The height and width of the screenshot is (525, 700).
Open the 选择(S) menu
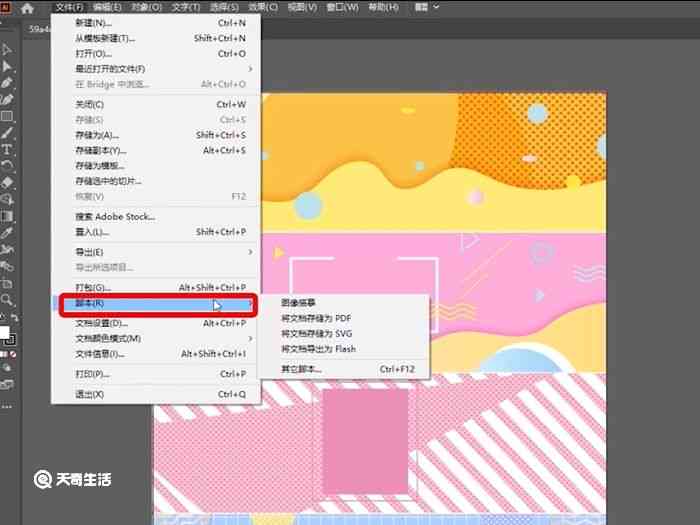224,8
